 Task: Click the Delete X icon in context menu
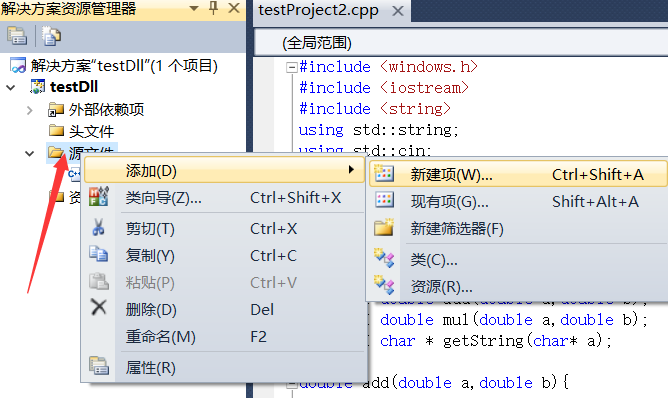tap(99, 307)
